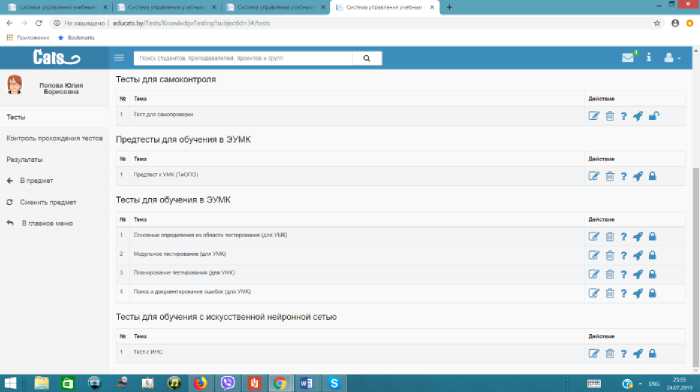Click rocket icon for Планирование тестирования row
The height and width of the screenshot is (392, 700).
tap(638, 274)
